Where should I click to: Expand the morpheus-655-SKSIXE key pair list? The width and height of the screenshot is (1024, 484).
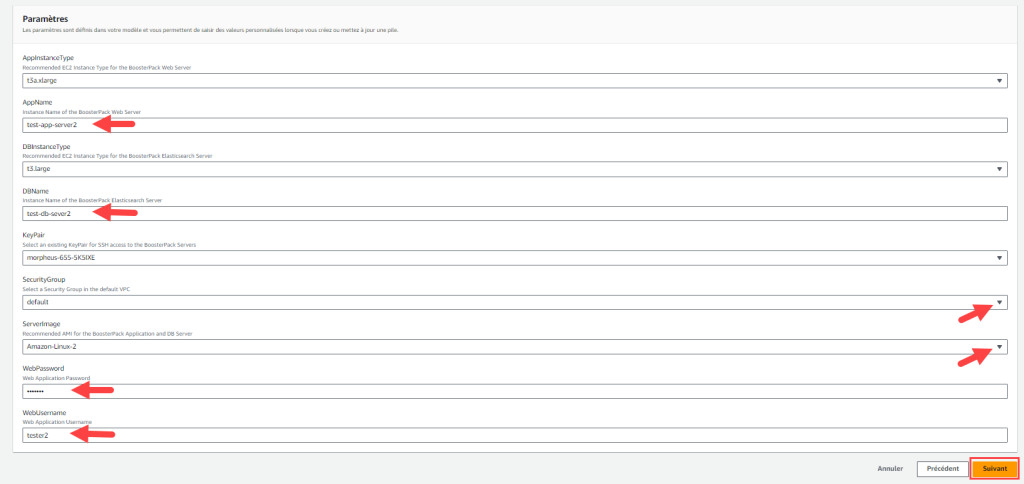pos(500,258)
